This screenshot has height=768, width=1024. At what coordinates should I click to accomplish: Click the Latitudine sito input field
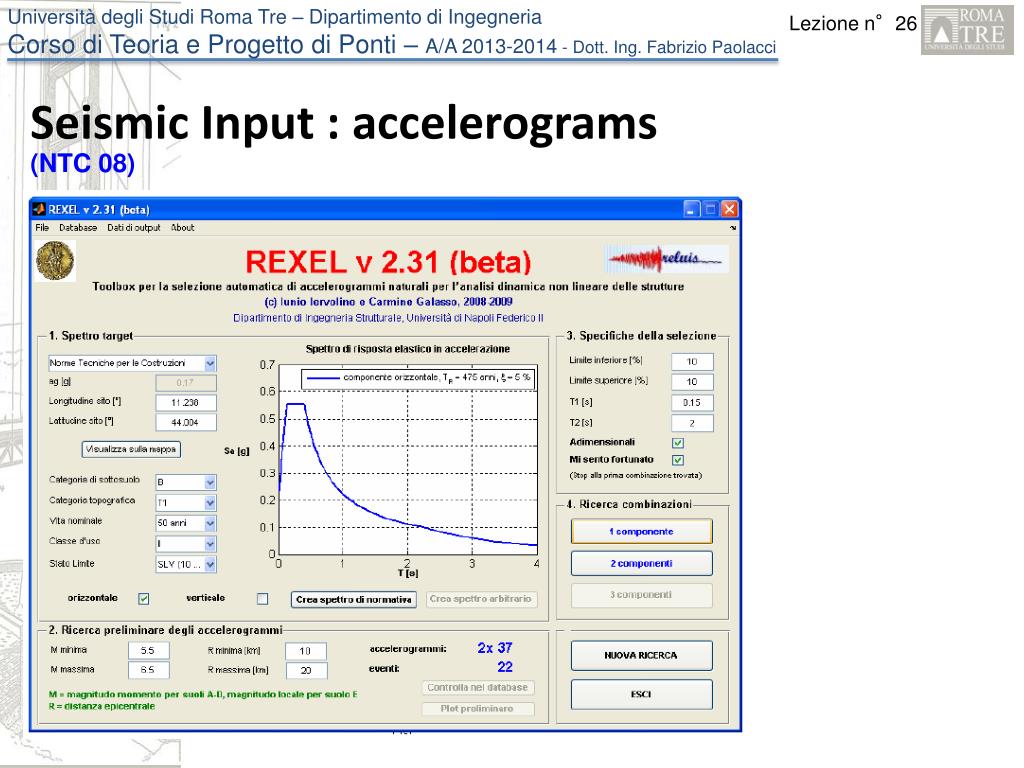coord(186,423)
